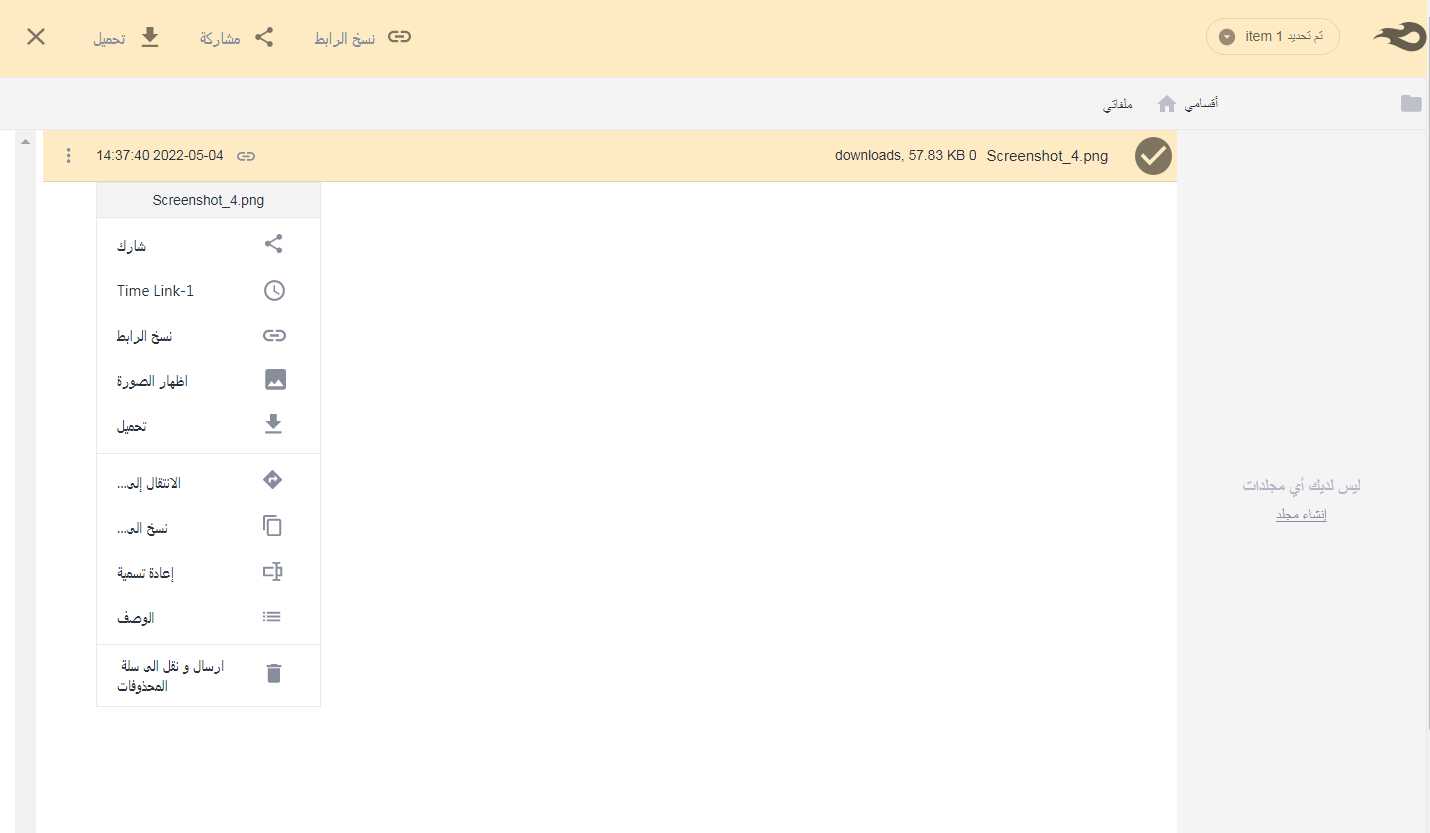Image resolution: width=1430 pixels, height=833 pixels.
Task: Click the image preview icon in menu
Action: pyautogui.click(x=275, y=380)
